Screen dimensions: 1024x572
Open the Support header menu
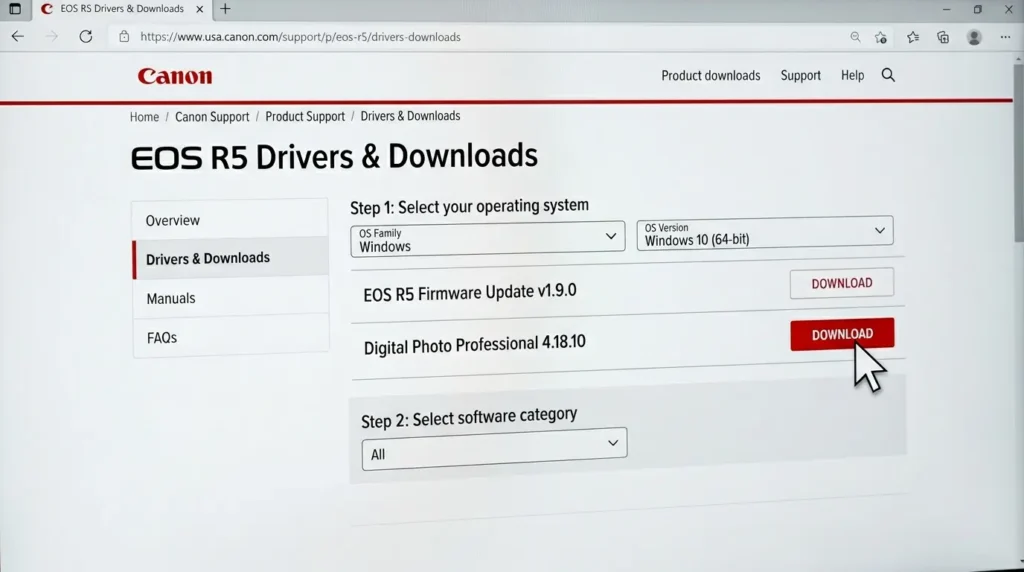(x=801, y=76)
